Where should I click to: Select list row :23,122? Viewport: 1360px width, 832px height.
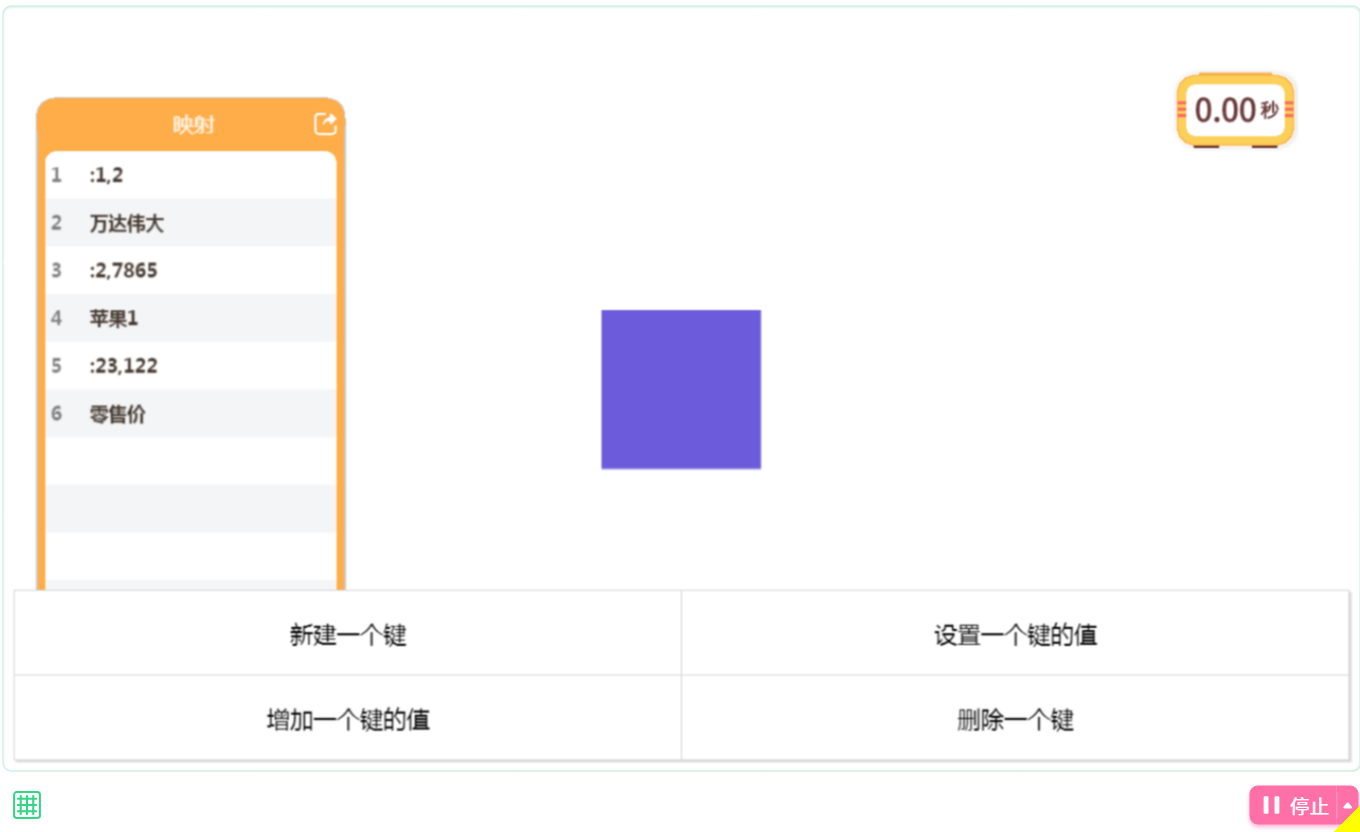pos(190,366)
